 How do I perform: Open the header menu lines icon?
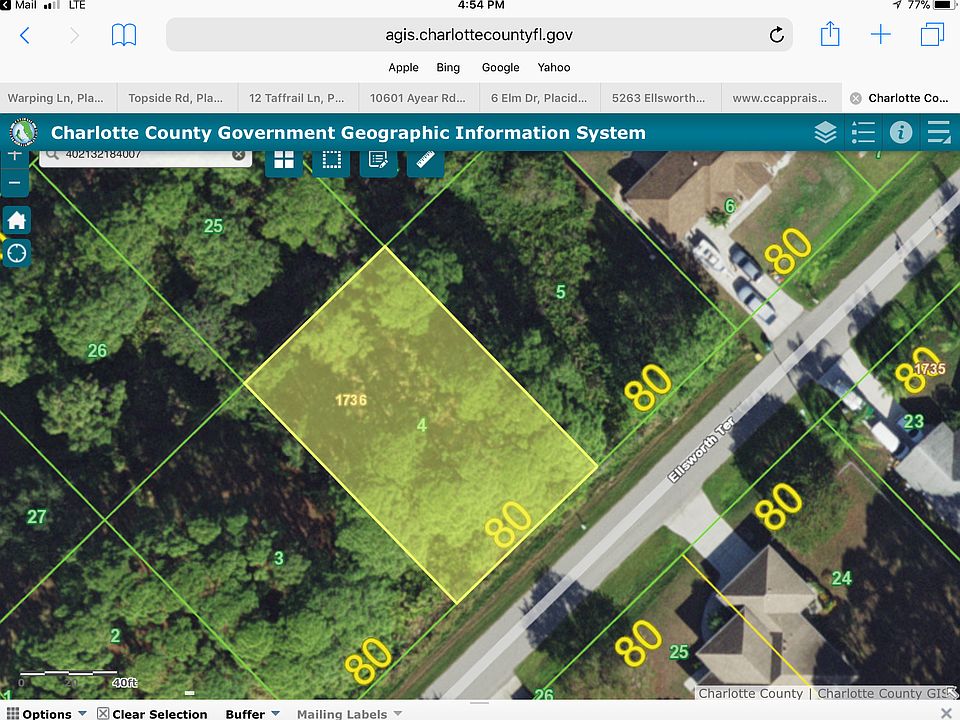point(938,132)
